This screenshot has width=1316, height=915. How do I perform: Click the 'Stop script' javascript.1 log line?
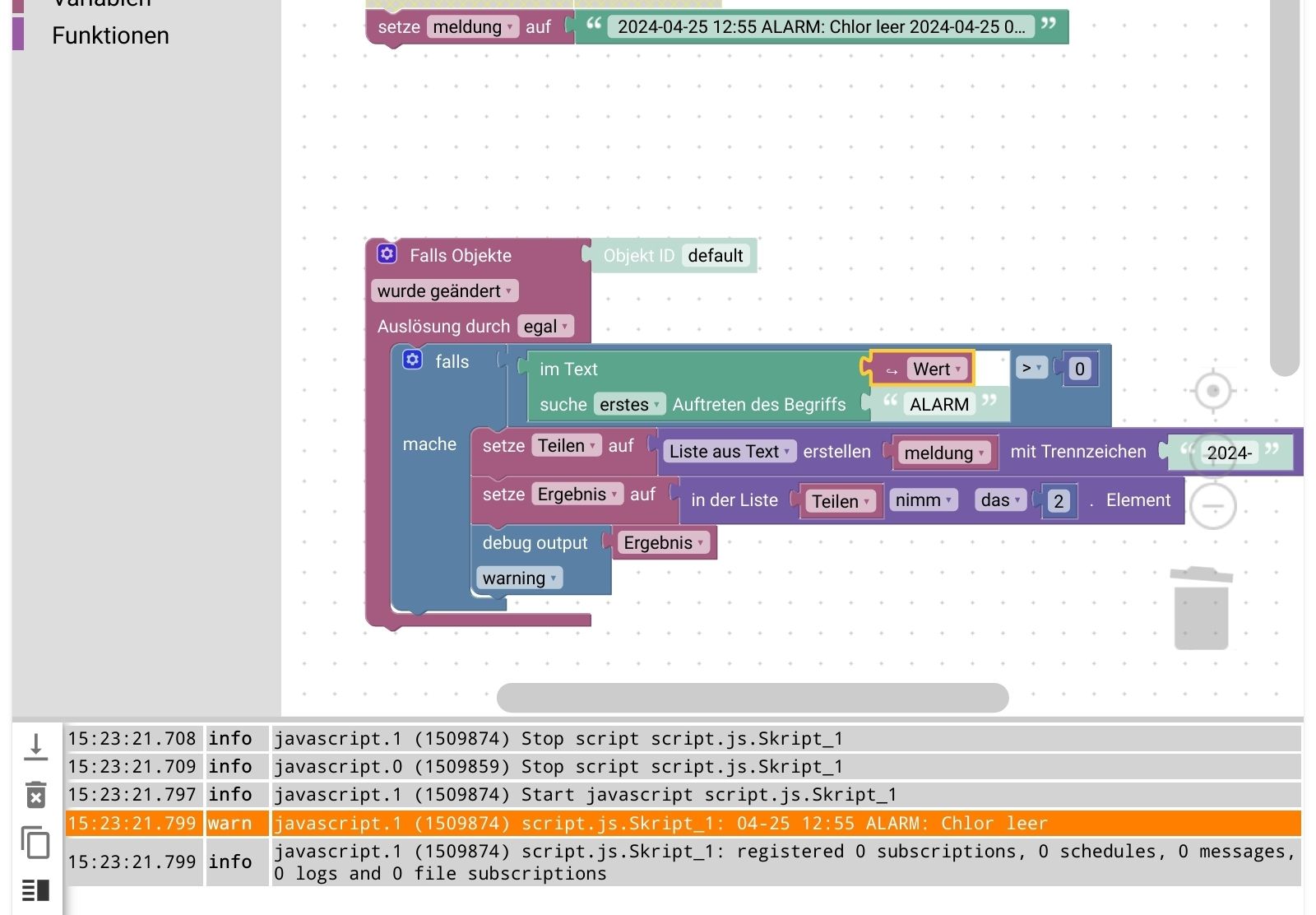pos(785,739)
